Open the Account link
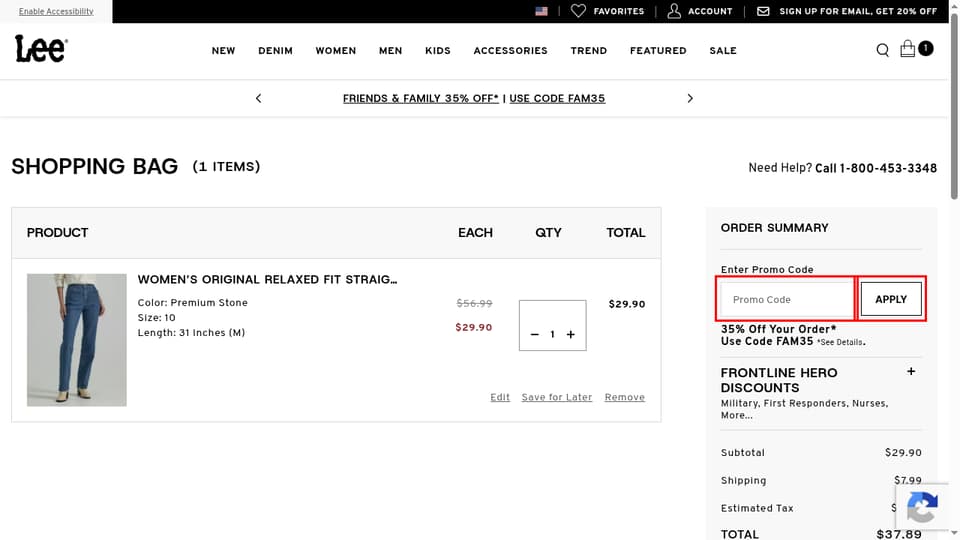The image size is (960, 540). click(x=710, y=11)
